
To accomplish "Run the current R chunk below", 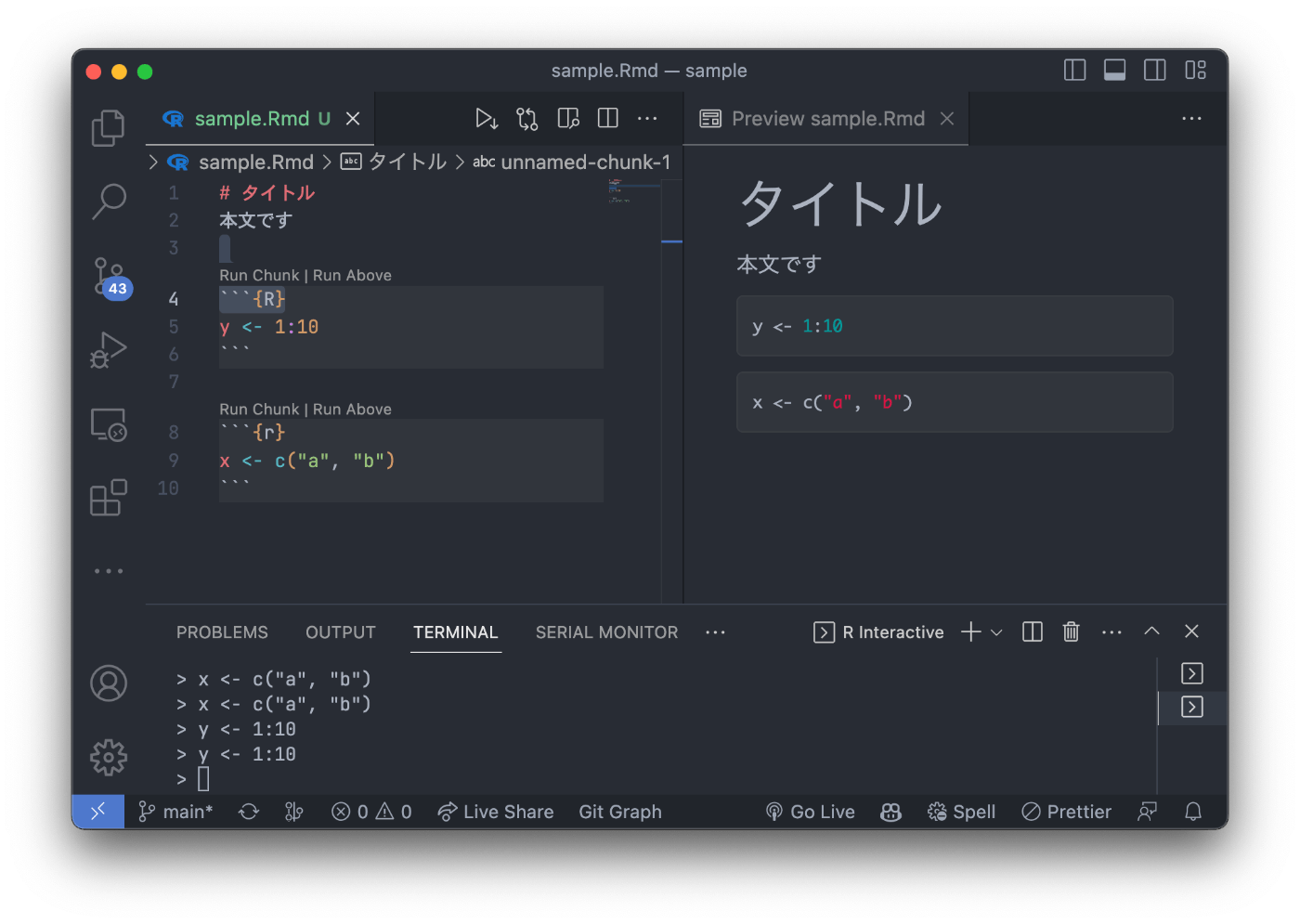I will [x=487, y=119].
